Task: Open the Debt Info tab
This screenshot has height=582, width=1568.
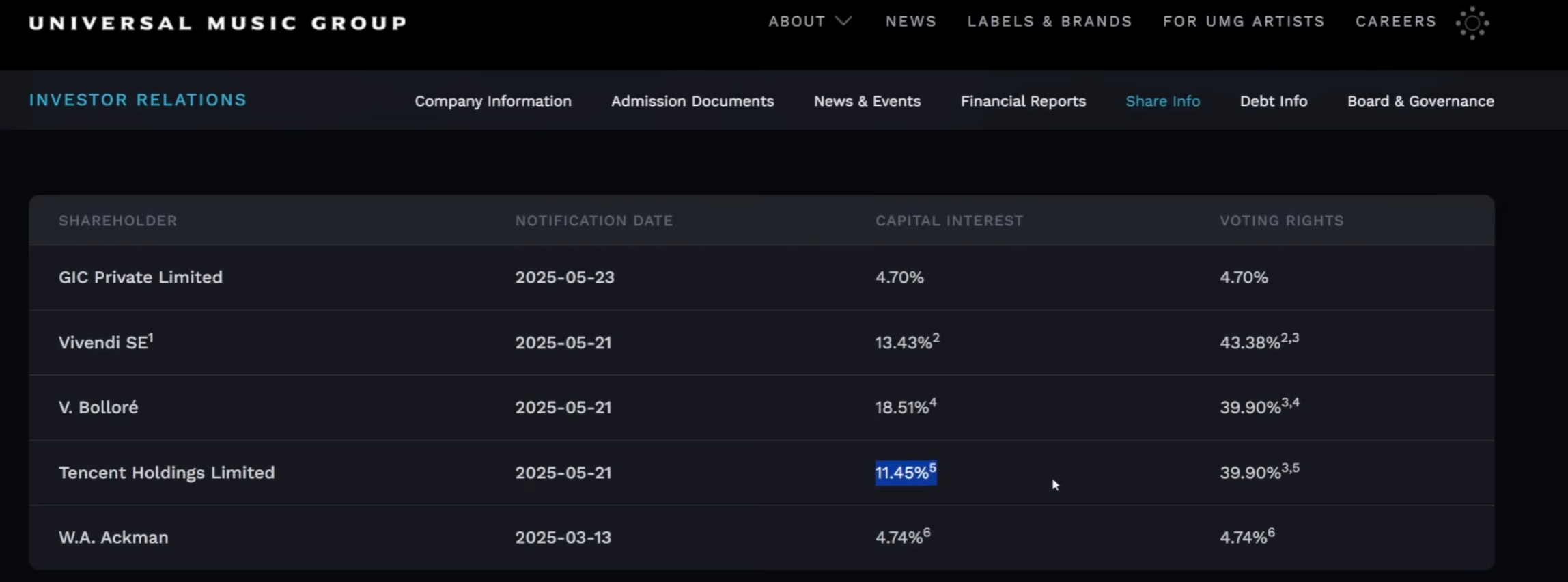Action: pos(1274,101)
